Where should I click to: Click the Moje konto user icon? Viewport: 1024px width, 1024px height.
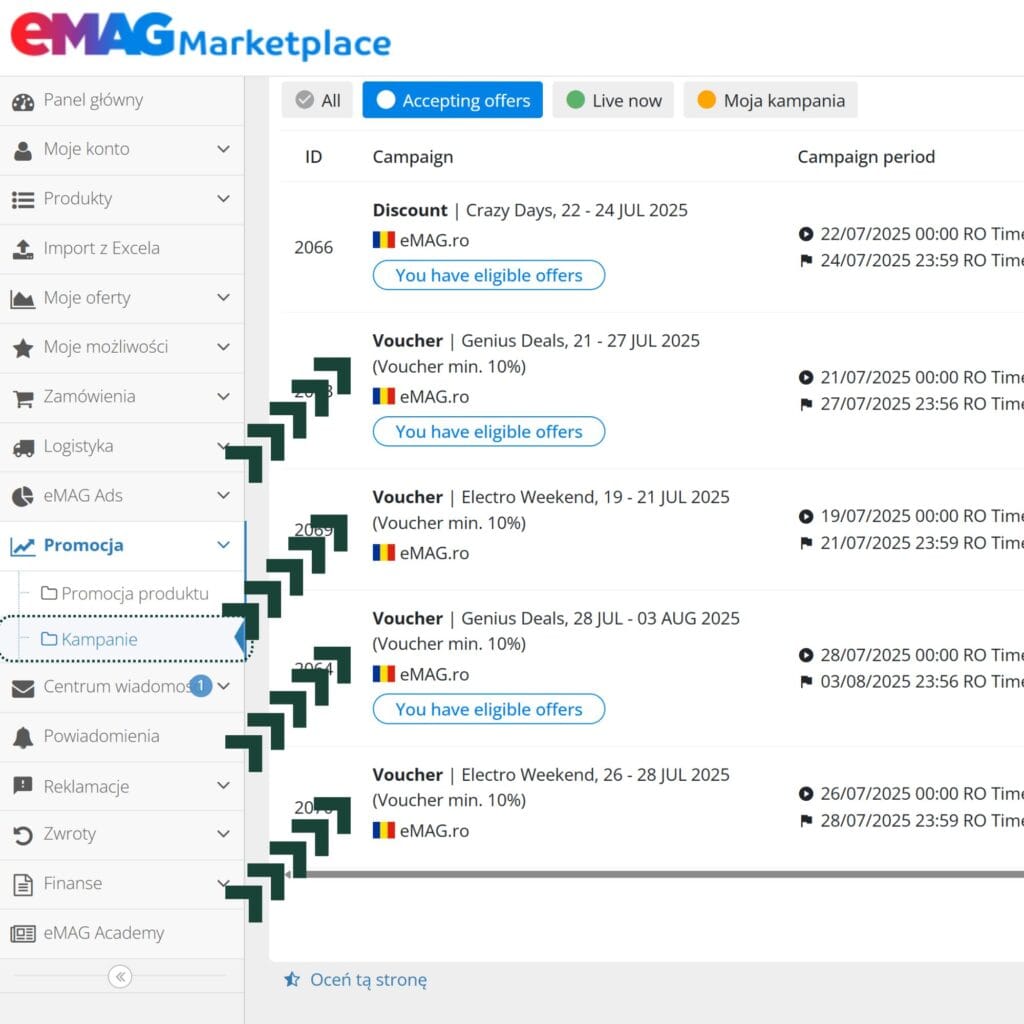click(23, 151)
